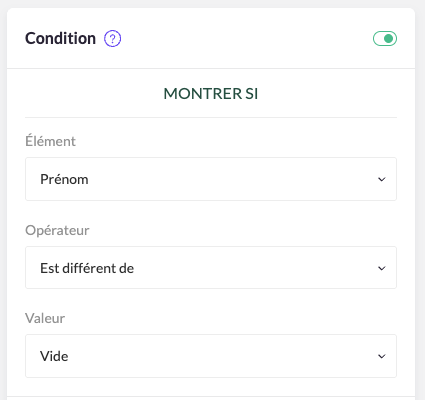
Task: Open the Valeur dropdown showing Vide
Action: (x=211, y=356)
